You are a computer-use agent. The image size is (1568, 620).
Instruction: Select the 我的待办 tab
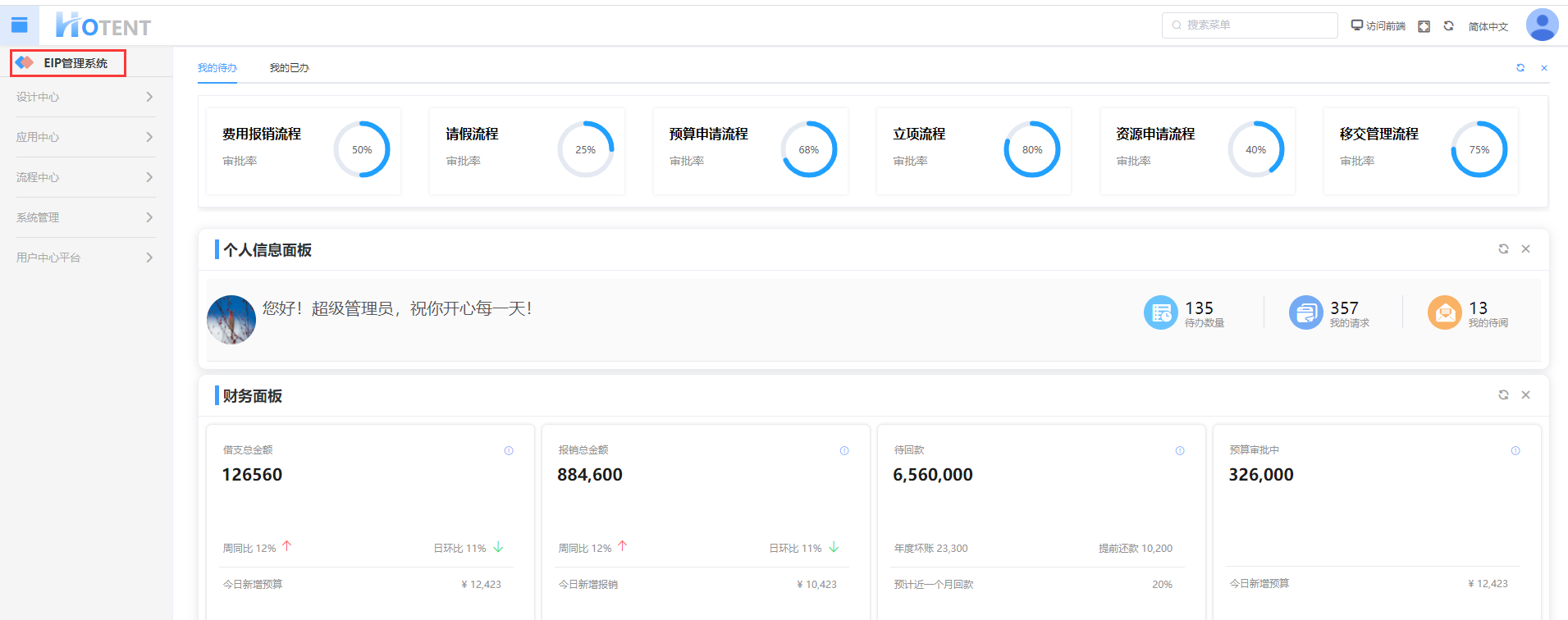[217, 68]
